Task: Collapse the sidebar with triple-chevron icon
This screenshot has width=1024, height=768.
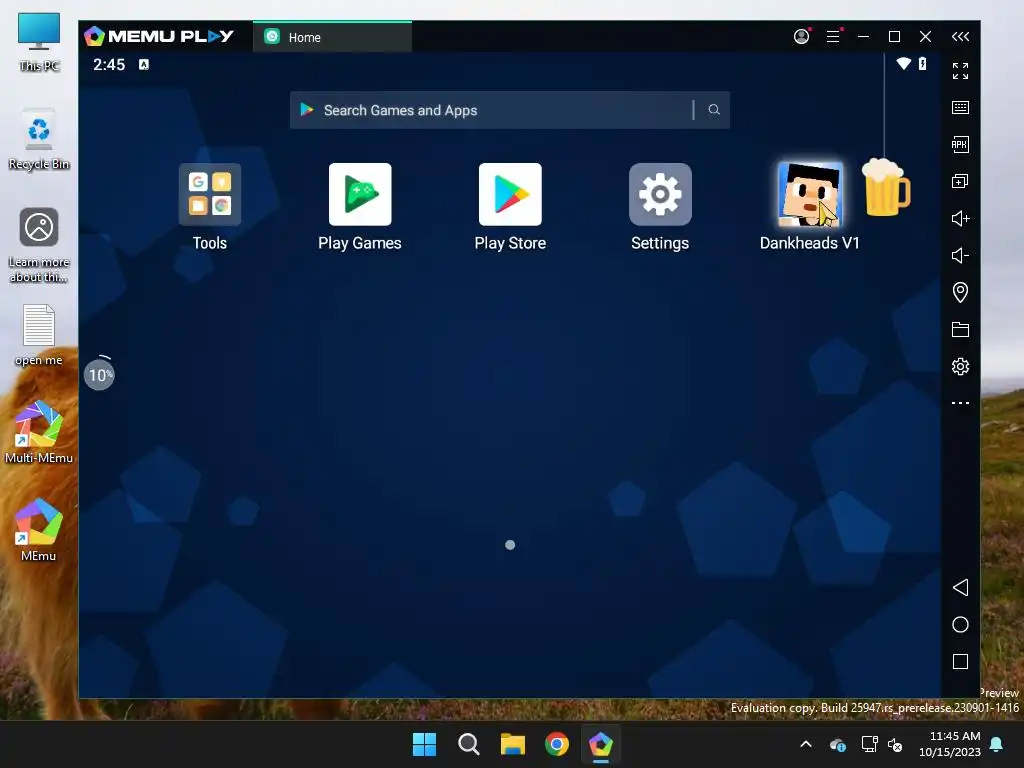Action: coord(960,37)
